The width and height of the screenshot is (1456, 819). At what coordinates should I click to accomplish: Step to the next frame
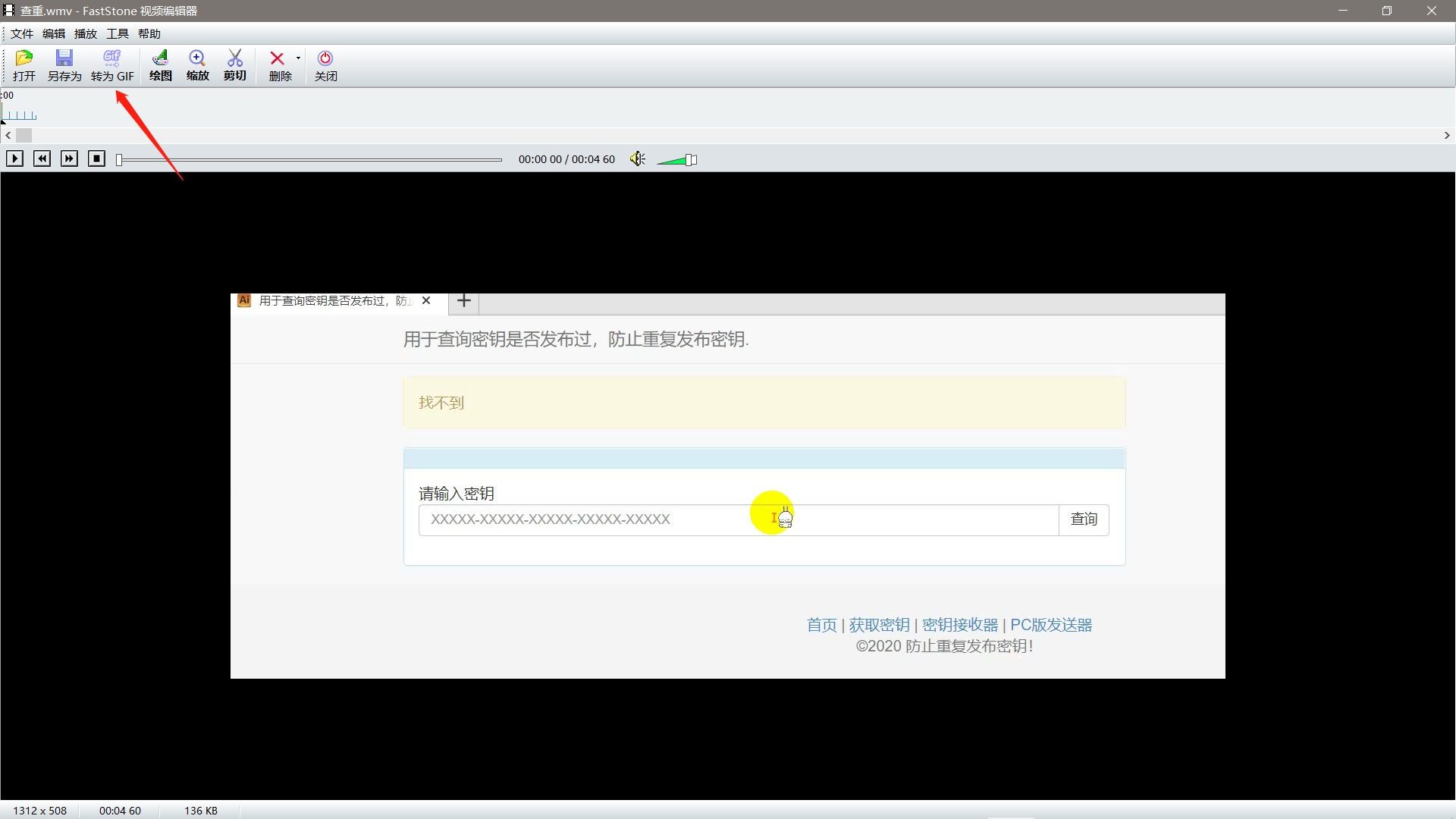69,159
